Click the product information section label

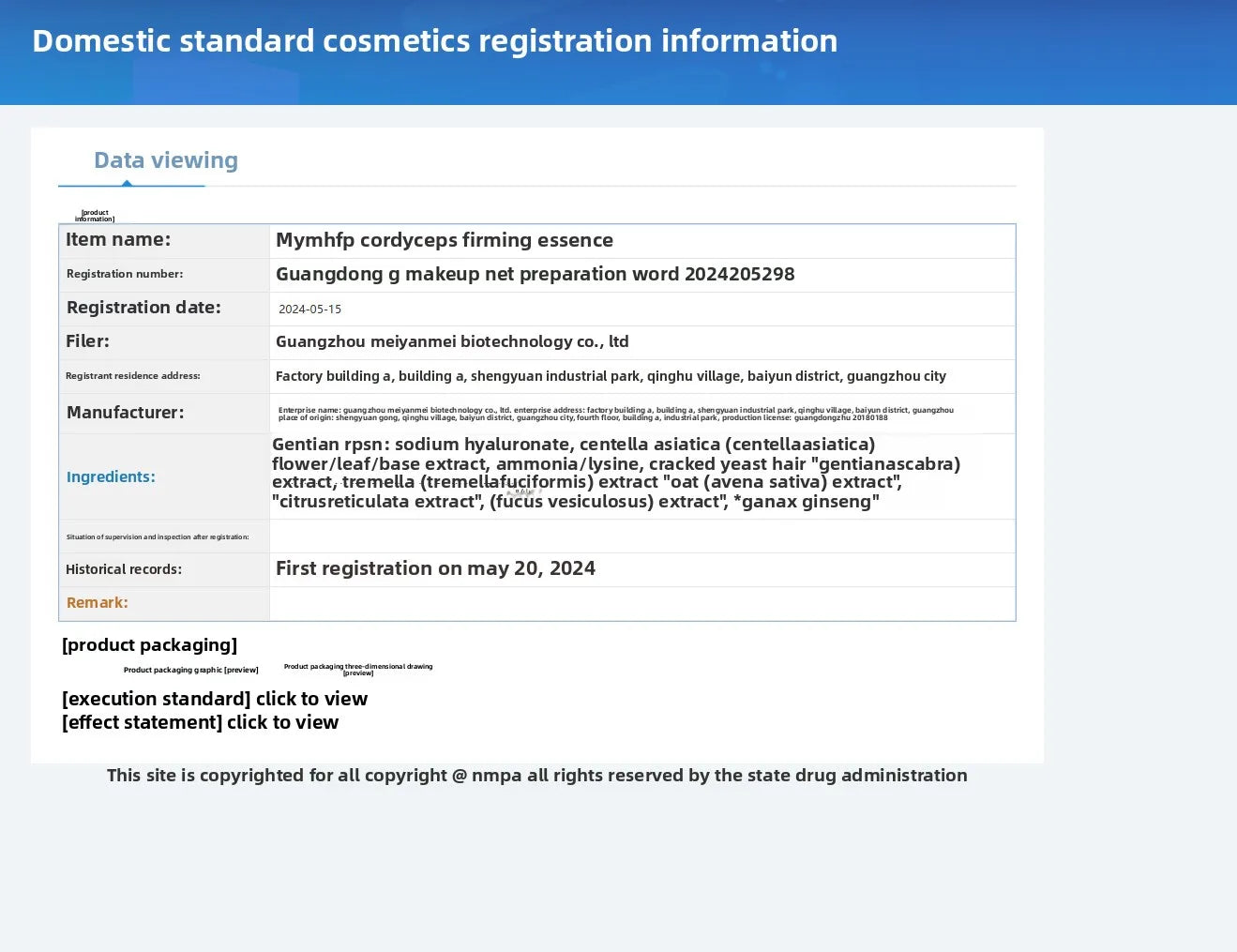(95, 216)
